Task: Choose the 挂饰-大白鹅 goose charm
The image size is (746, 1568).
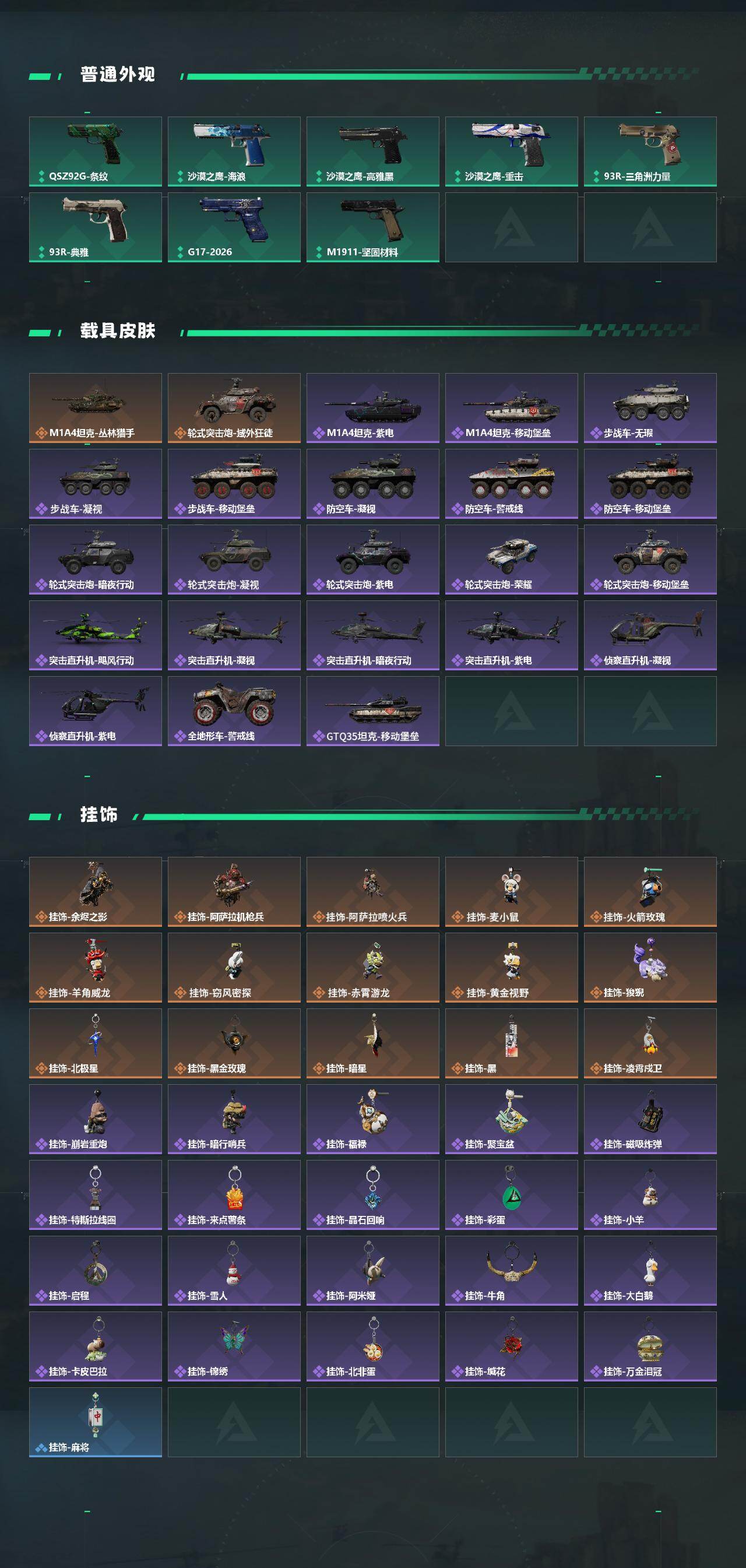Action: coord(650,1270)
